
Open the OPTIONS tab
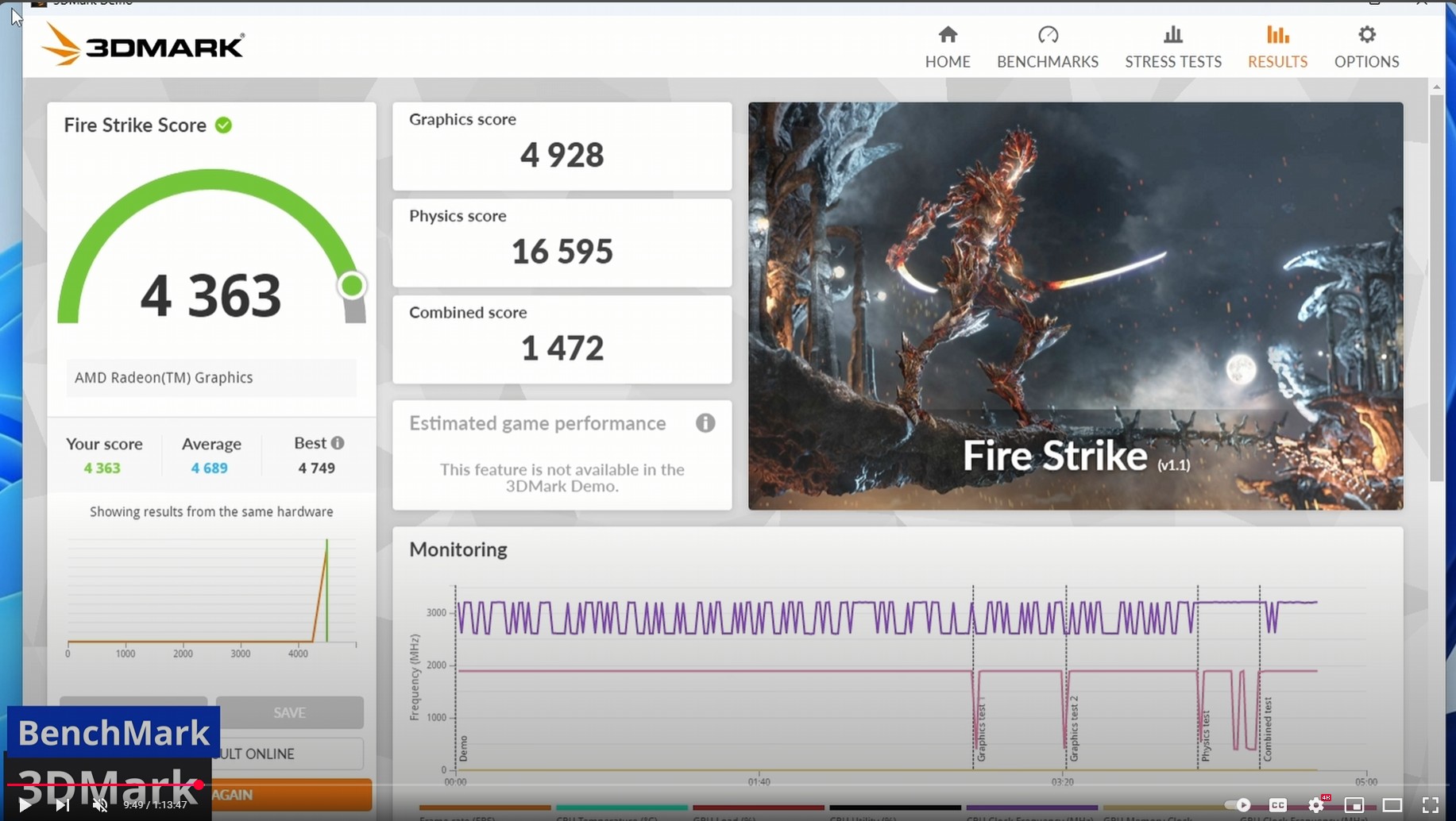tap(1366, 47)
